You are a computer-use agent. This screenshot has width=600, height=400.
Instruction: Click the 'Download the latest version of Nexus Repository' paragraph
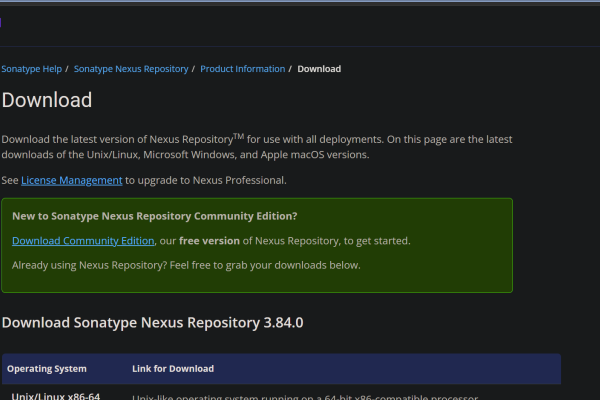pyautogui.click(x=257, y=147)
